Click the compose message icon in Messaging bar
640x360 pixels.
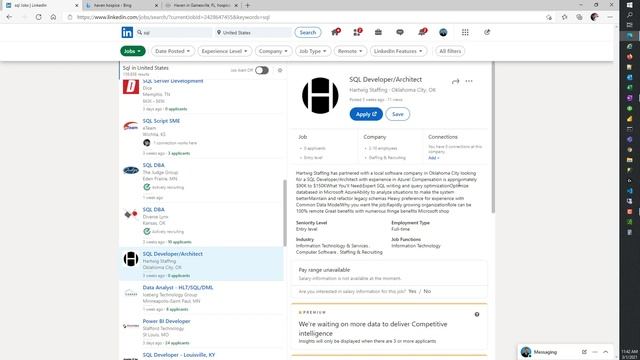tap(584, 352)
